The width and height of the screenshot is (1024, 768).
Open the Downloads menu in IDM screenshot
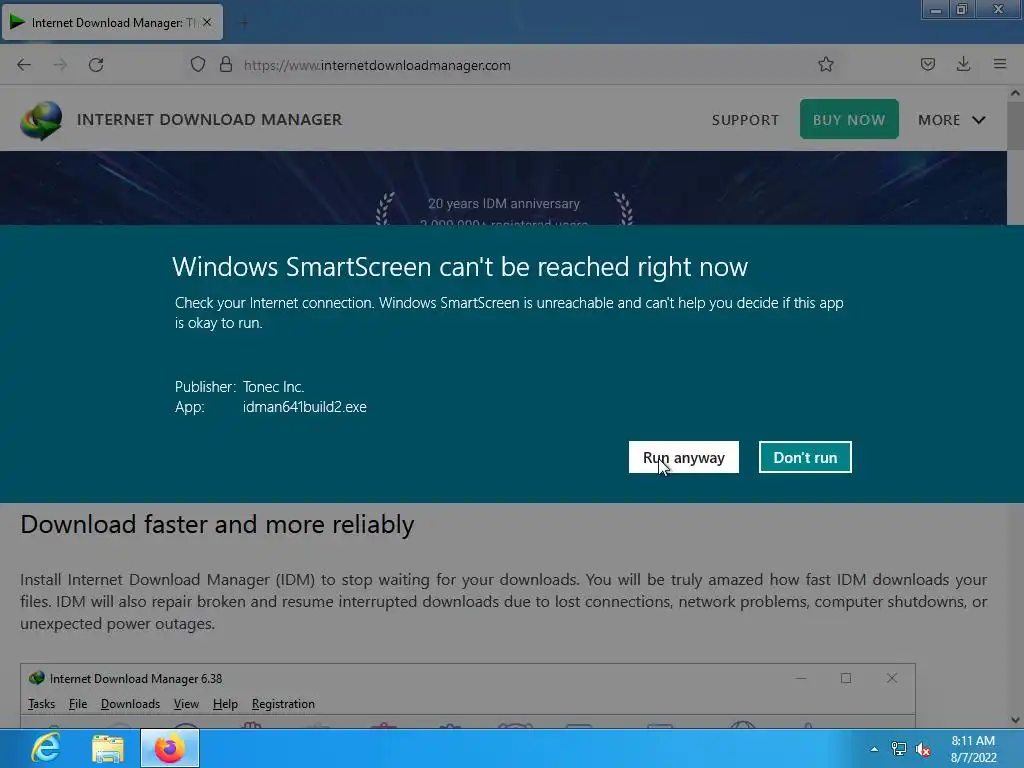[x=130, y=704]
